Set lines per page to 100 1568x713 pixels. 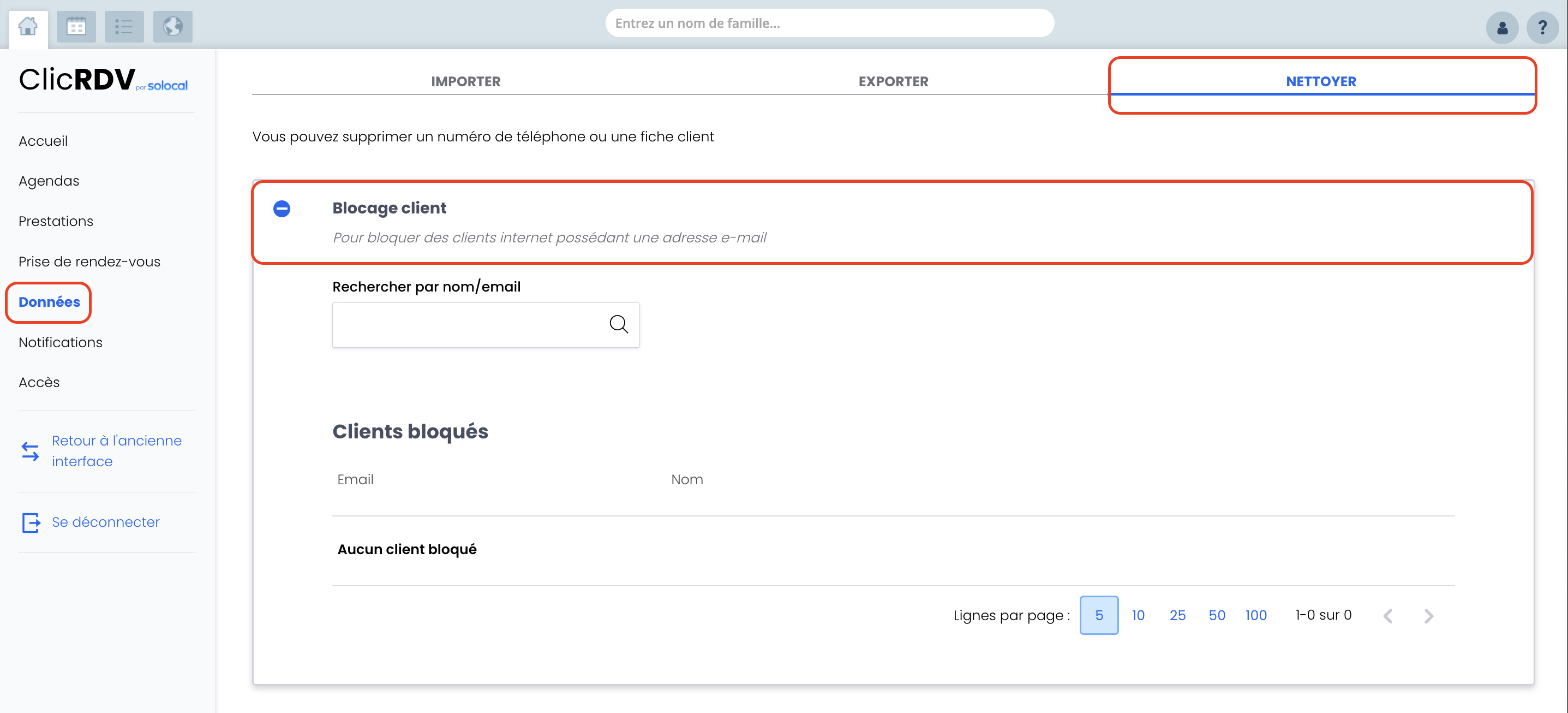pyautogui.click(x=1256, y=616)
